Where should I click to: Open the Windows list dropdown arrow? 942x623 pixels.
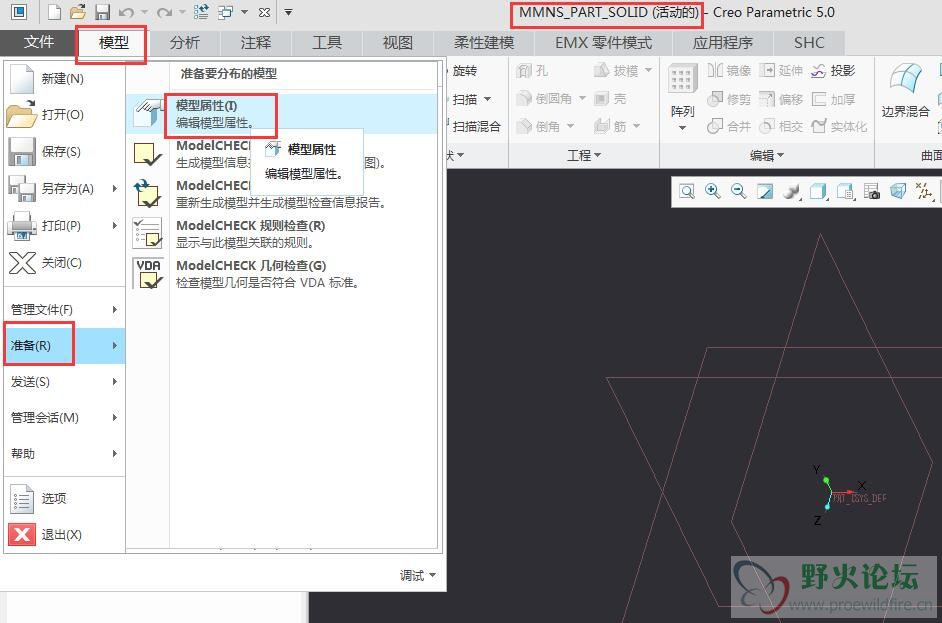[x=244, y=12]
